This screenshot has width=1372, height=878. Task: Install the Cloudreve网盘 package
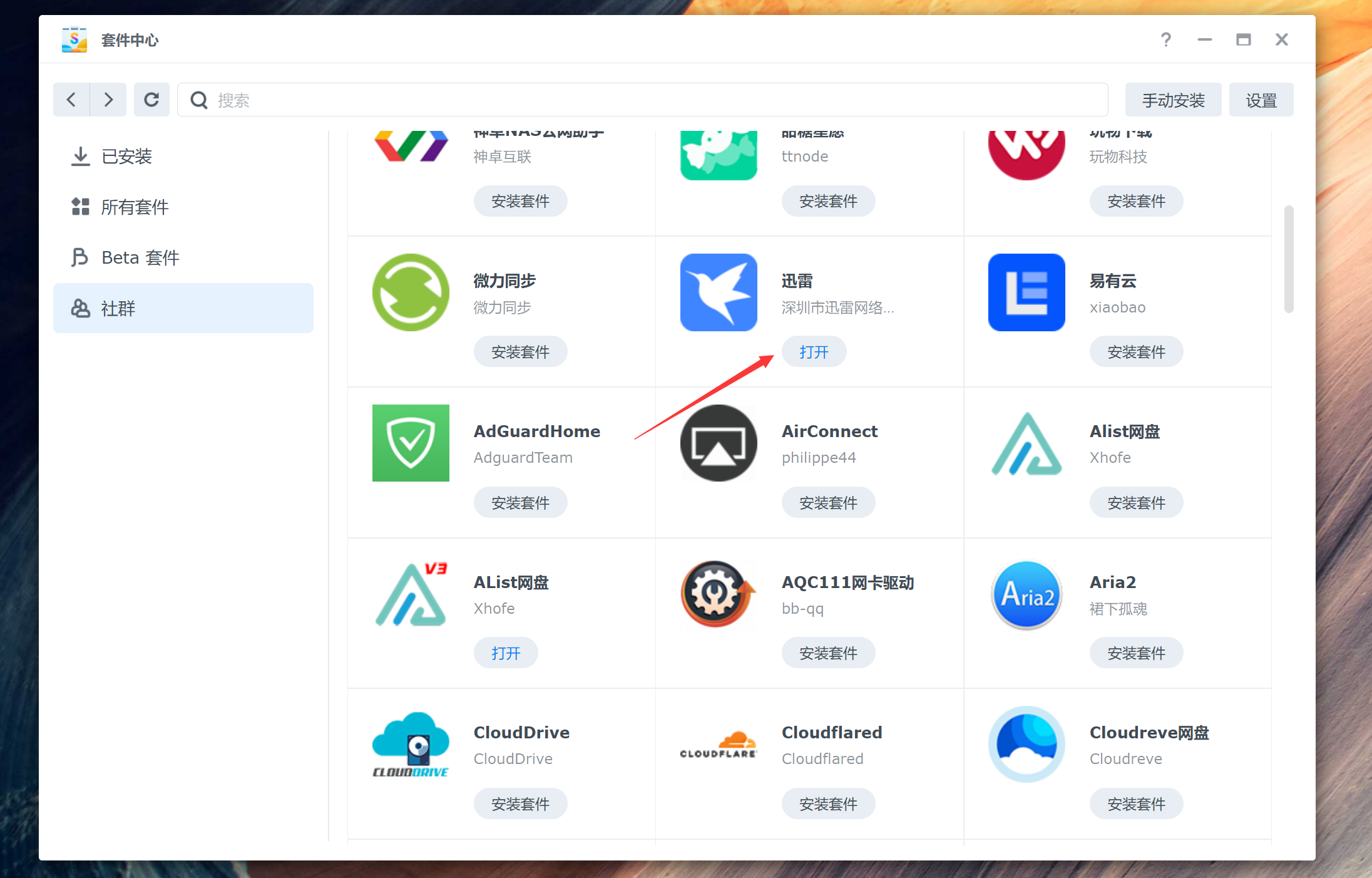[x=1136, y=804]
